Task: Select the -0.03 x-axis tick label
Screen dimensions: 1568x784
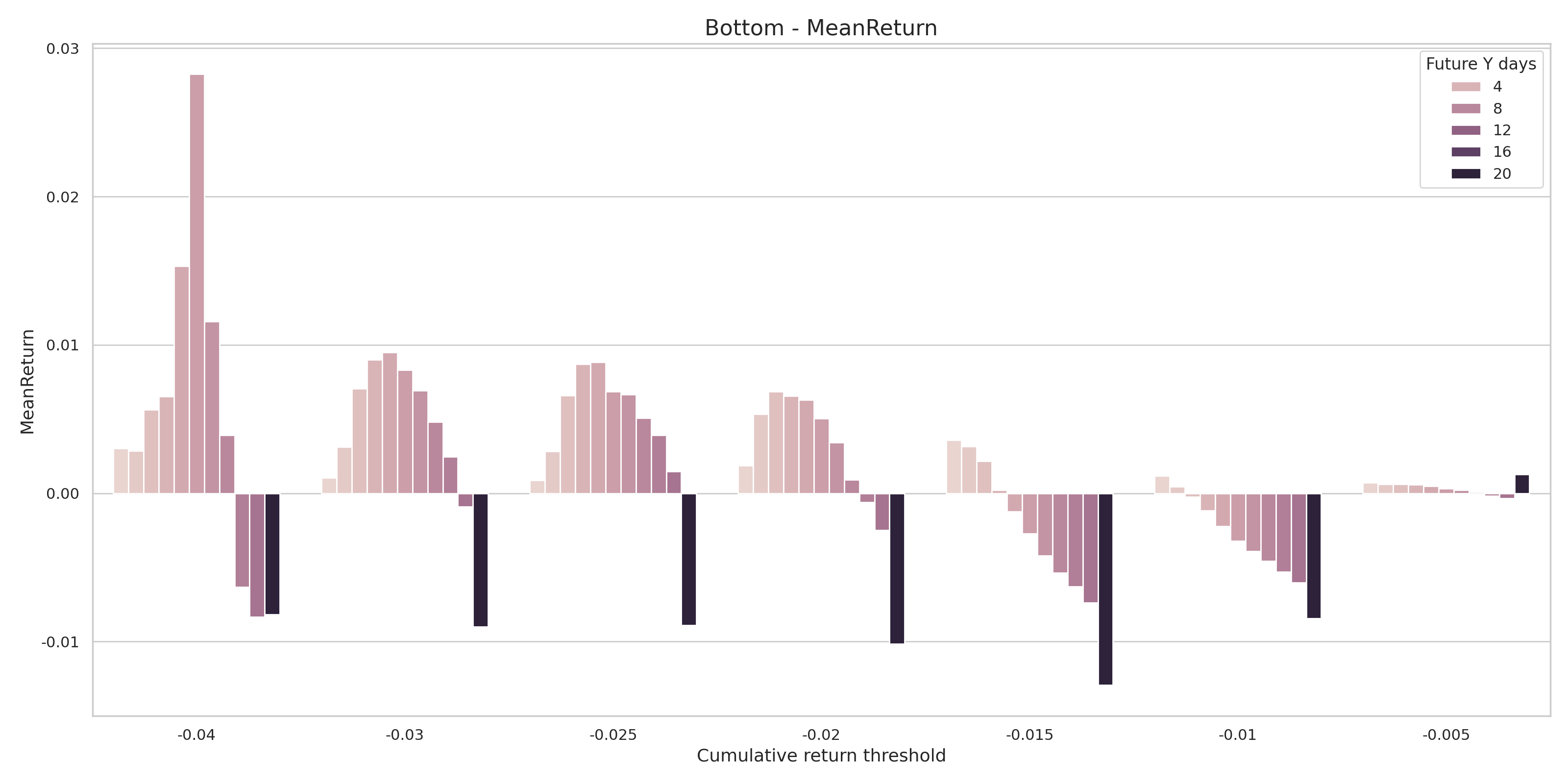Action: pyautogui.click(x=404, y=735)
